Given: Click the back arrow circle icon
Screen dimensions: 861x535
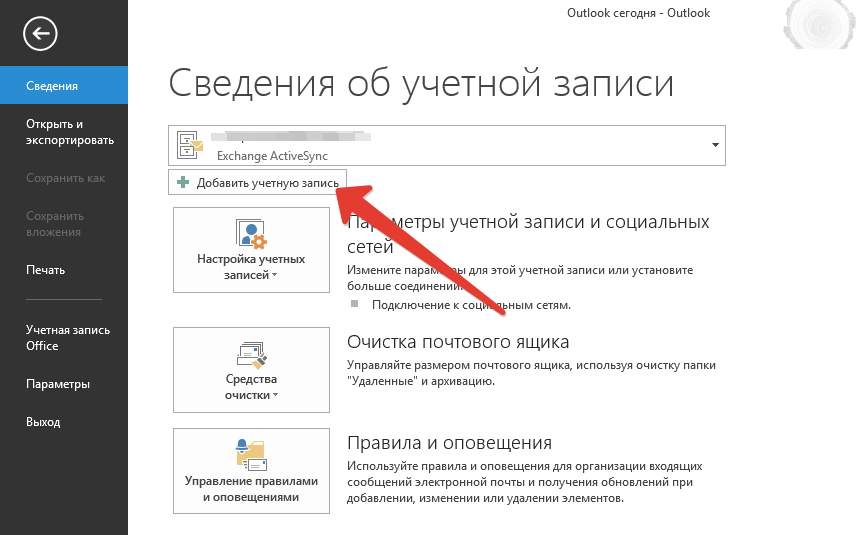Looking at the screenshot, I should tap(40, 34).
